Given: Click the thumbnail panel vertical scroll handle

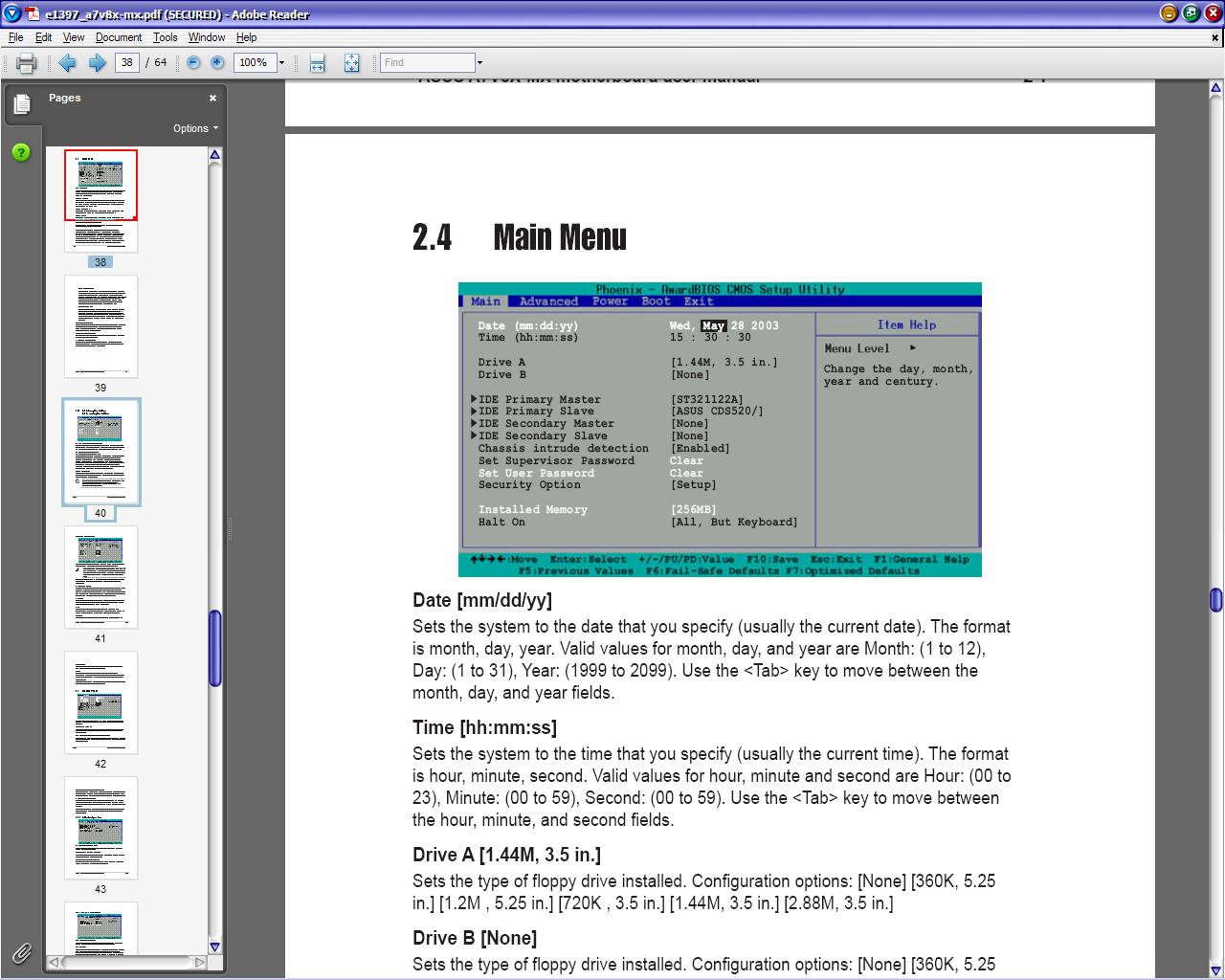Looking at the screenshot, I should [x=214, y=648].
